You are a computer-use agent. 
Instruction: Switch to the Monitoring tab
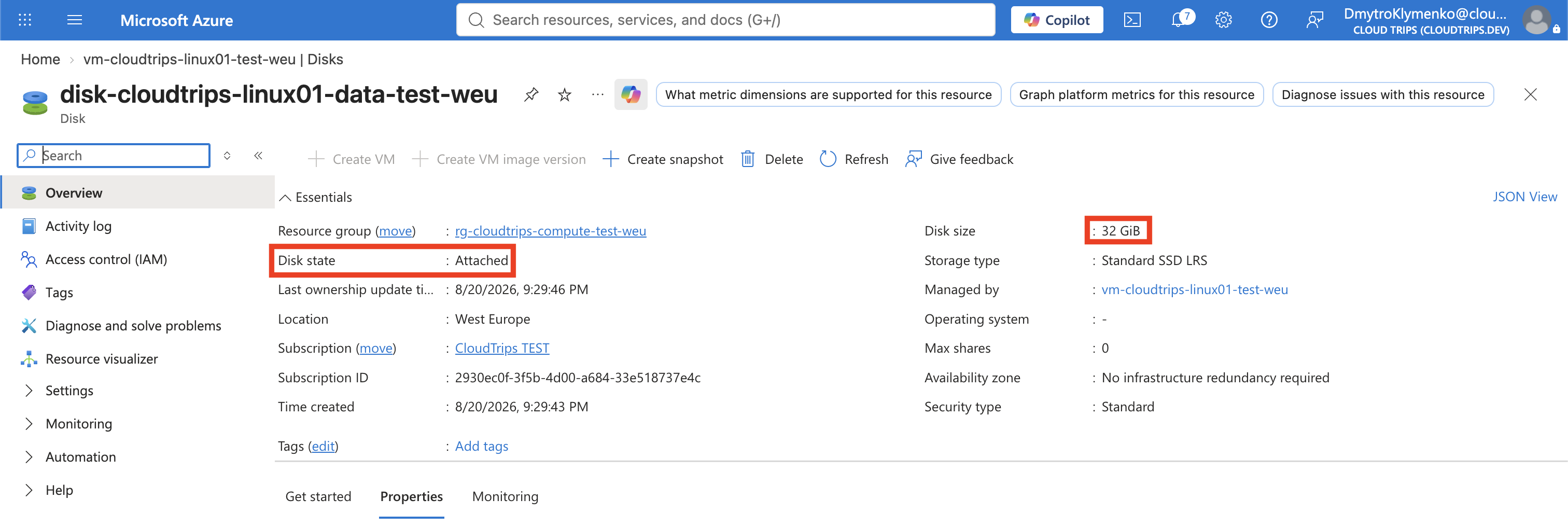pyautogui.click(x=505, y=496)
